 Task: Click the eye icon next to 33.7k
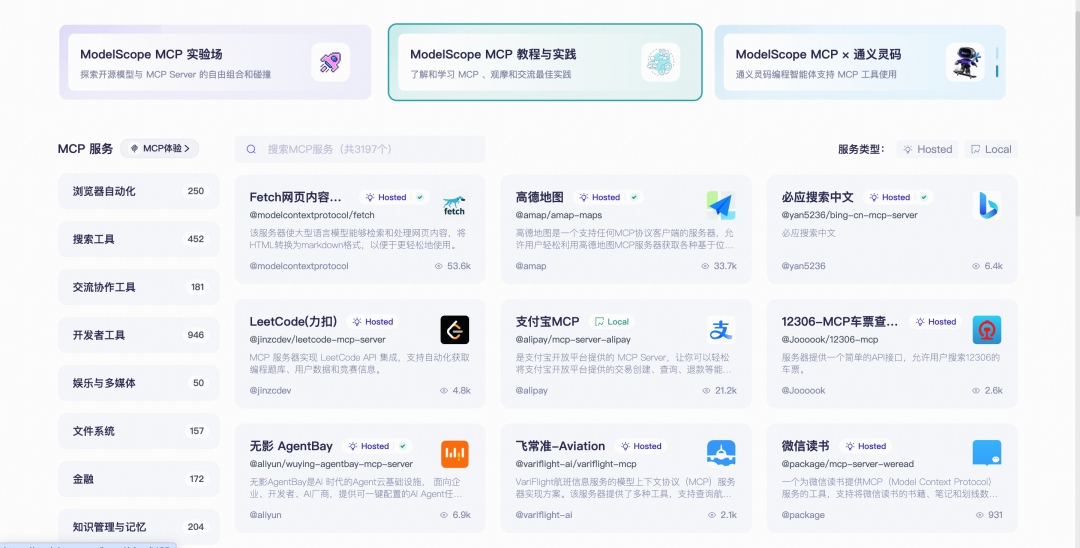tap(705, 266)
